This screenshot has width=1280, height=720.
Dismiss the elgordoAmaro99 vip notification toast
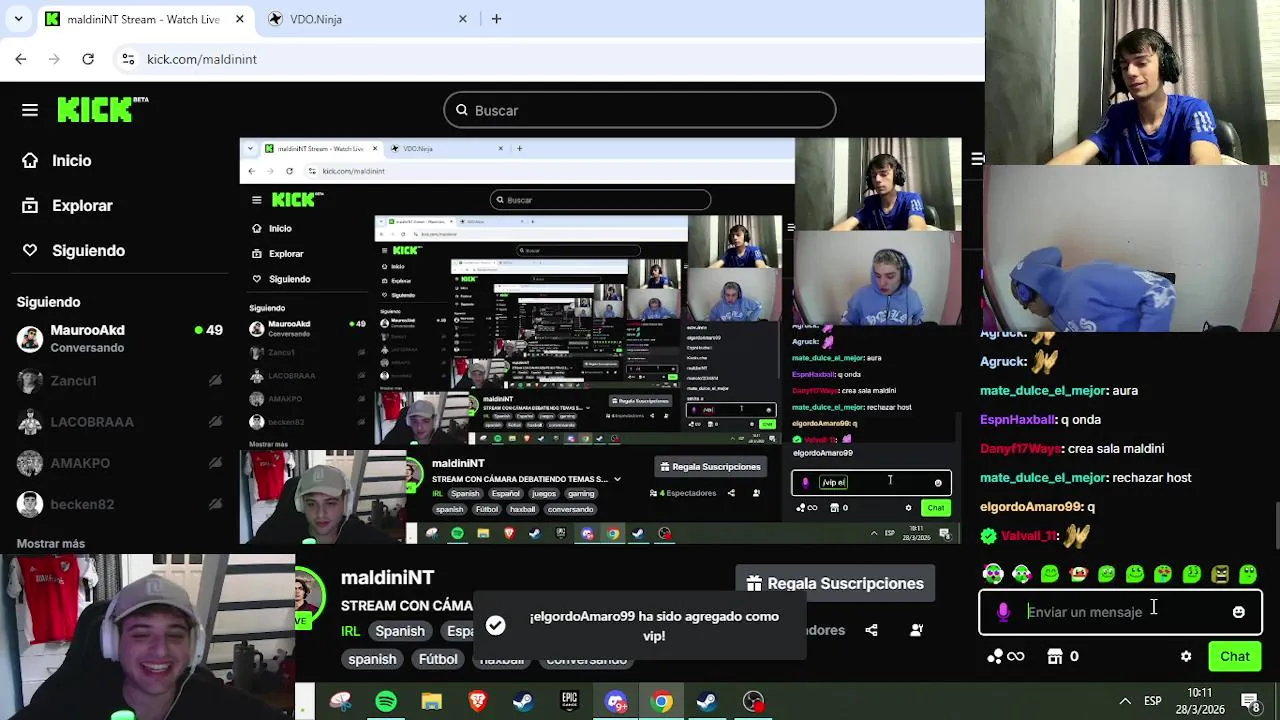pyautogui.click(x=639, y=625)
